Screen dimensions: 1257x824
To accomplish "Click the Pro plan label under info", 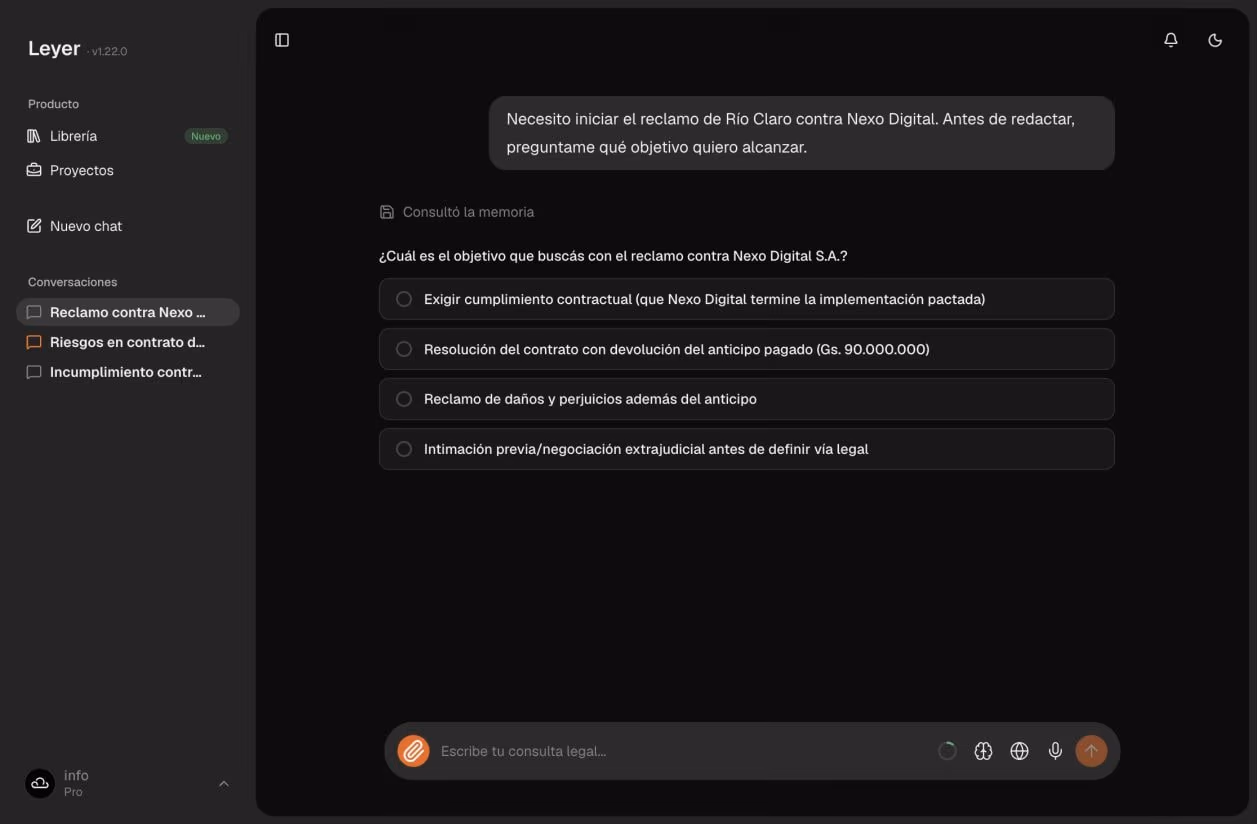I will pos(73,792).
